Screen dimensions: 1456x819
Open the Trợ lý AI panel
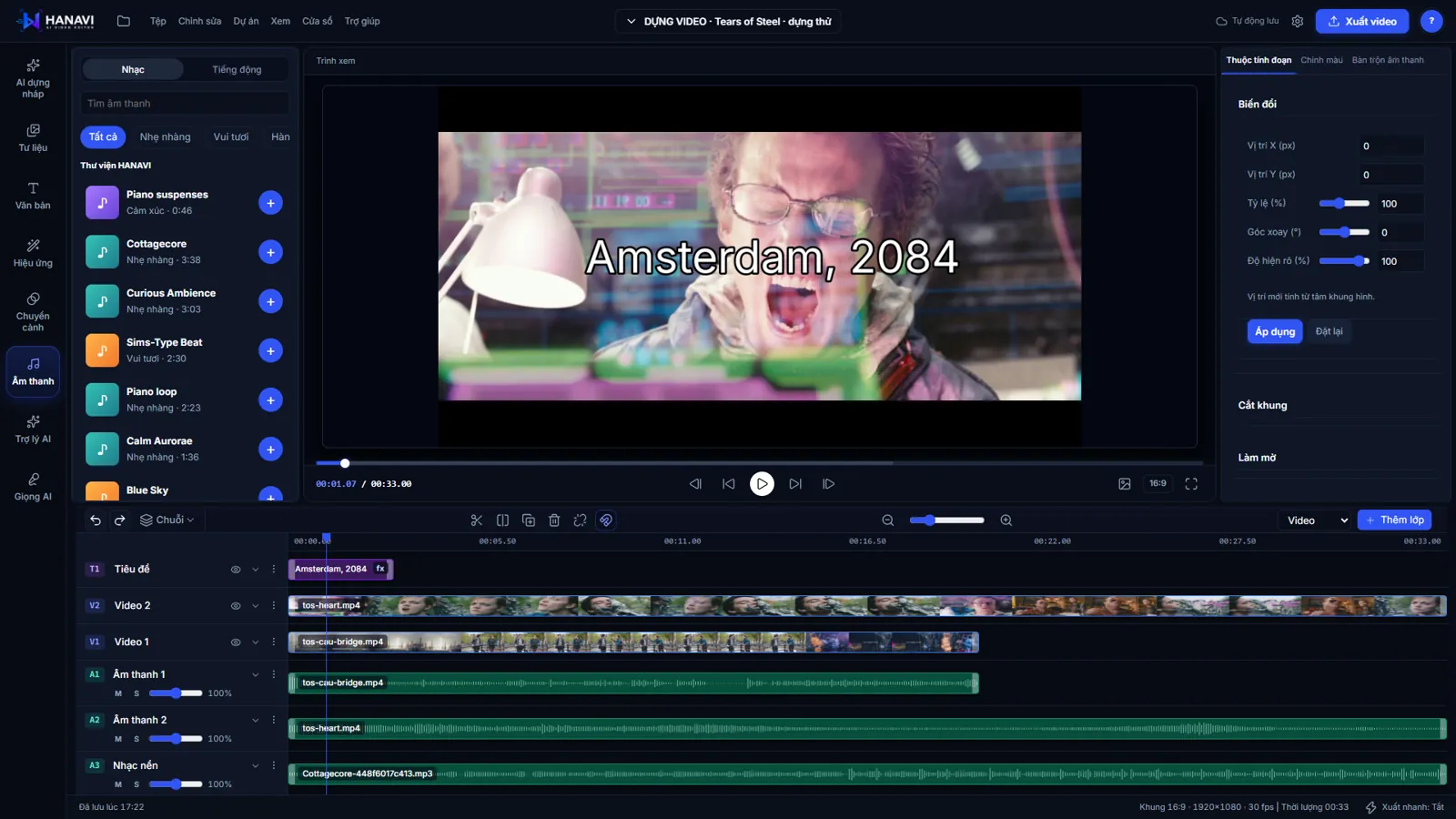pos(33,429)
